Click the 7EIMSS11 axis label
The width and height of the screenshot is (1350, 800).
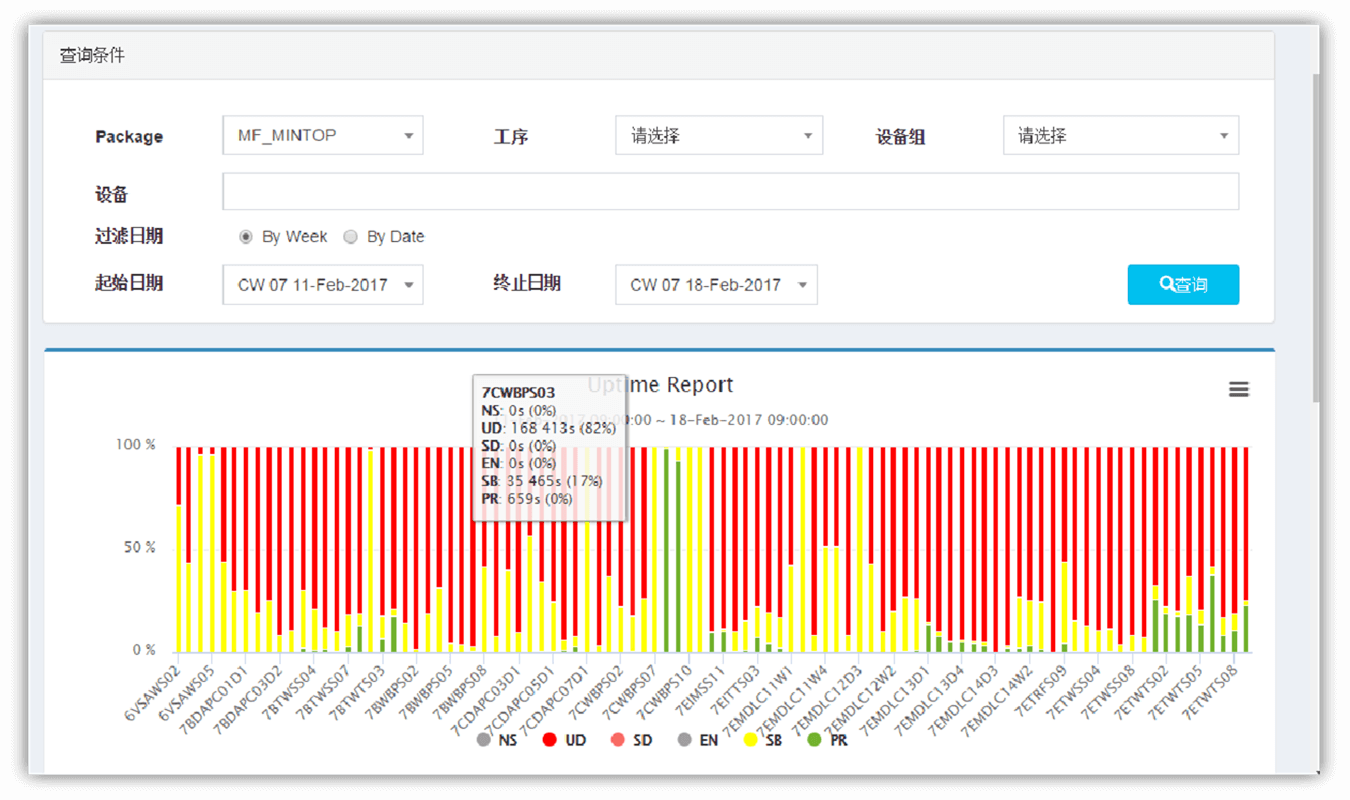(x=698, y=689)
